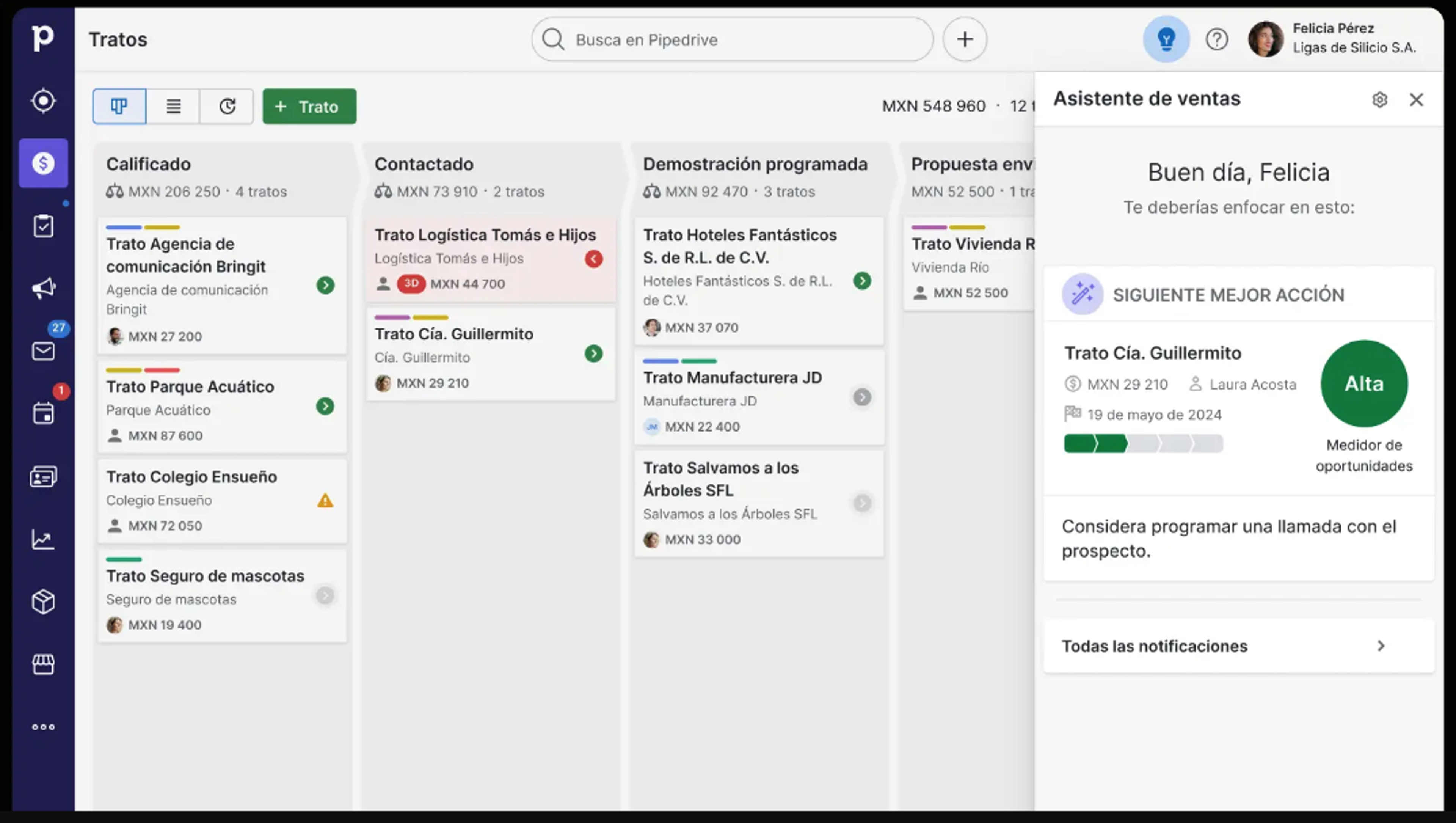
Task: Click the Alta opportunity meter circle
Action: [x=1364, y=383]
